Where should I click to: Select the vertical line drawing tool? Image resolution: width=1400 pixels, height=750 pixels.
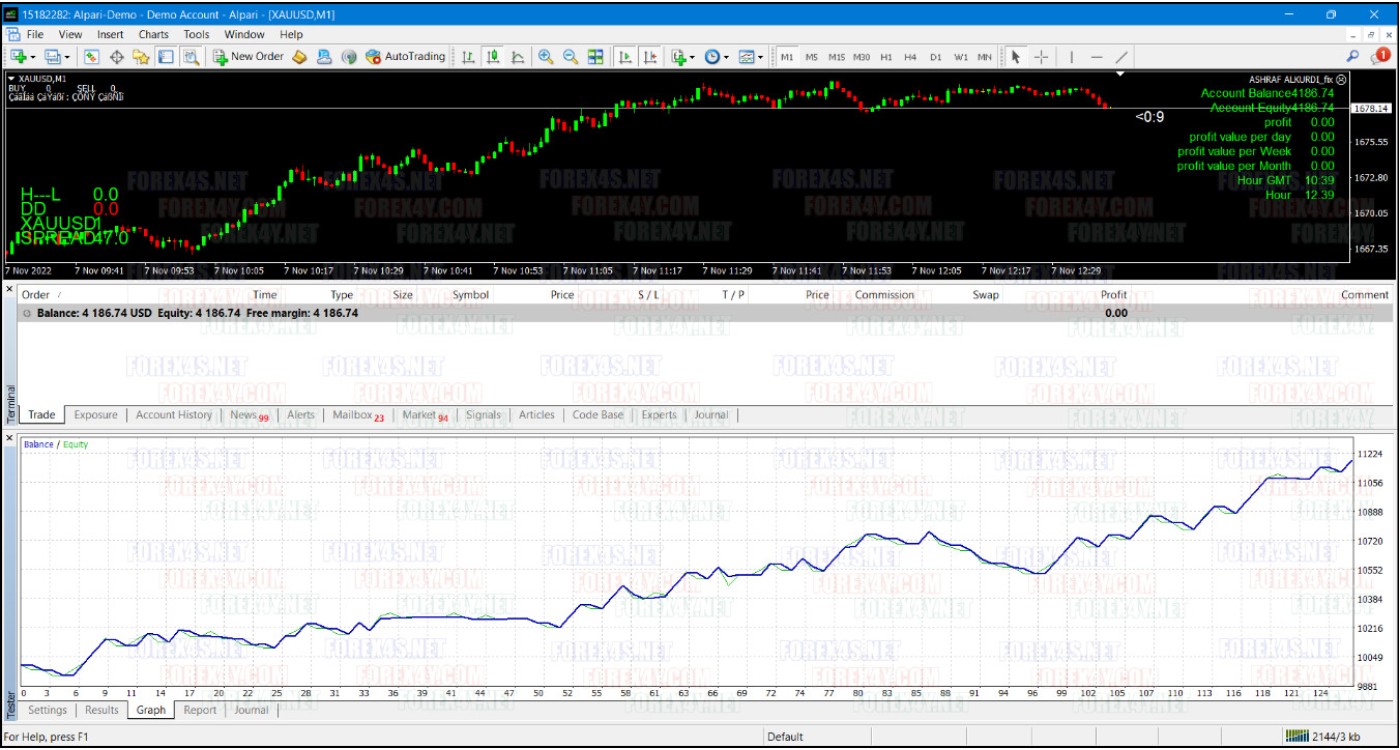(x=1071, y=57)
